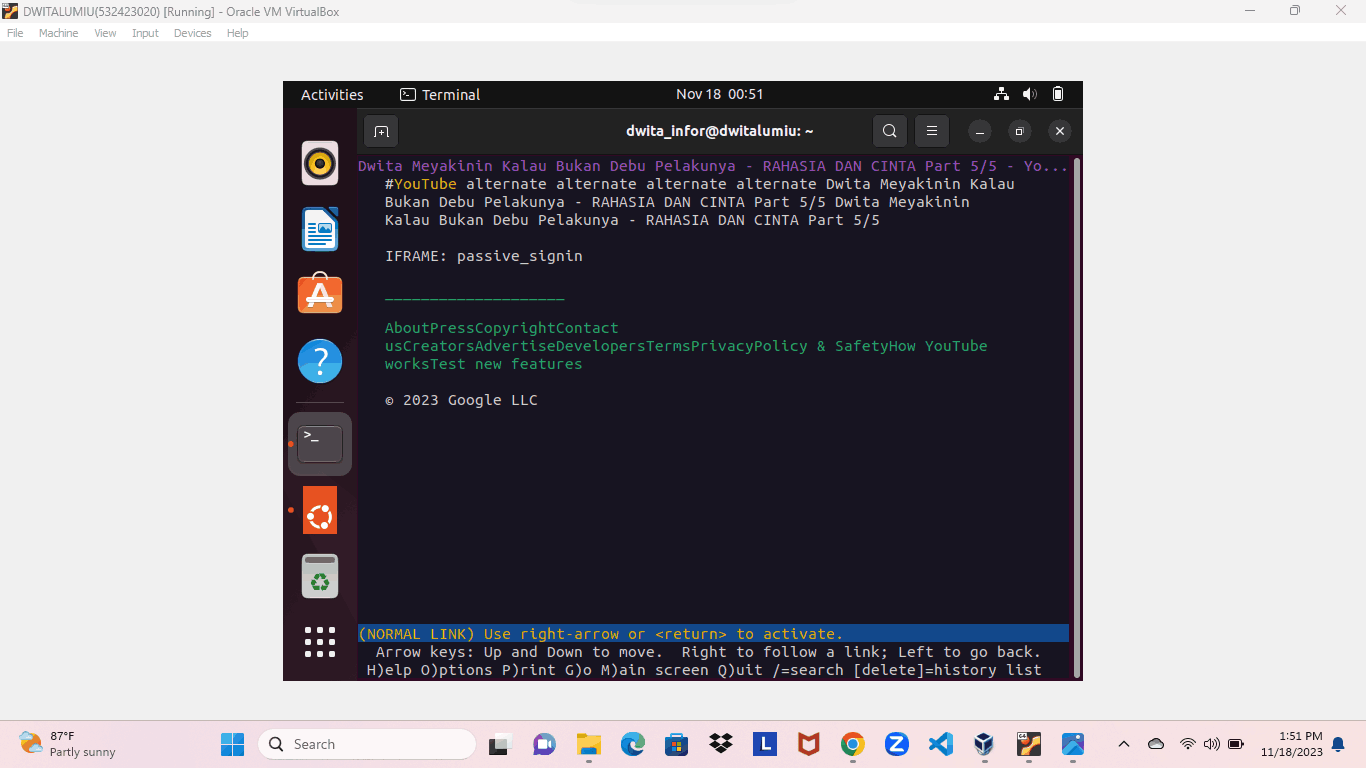Open Task View on the taskbar
Viewport: 1366px width, 768px height.
pos(498,744)
